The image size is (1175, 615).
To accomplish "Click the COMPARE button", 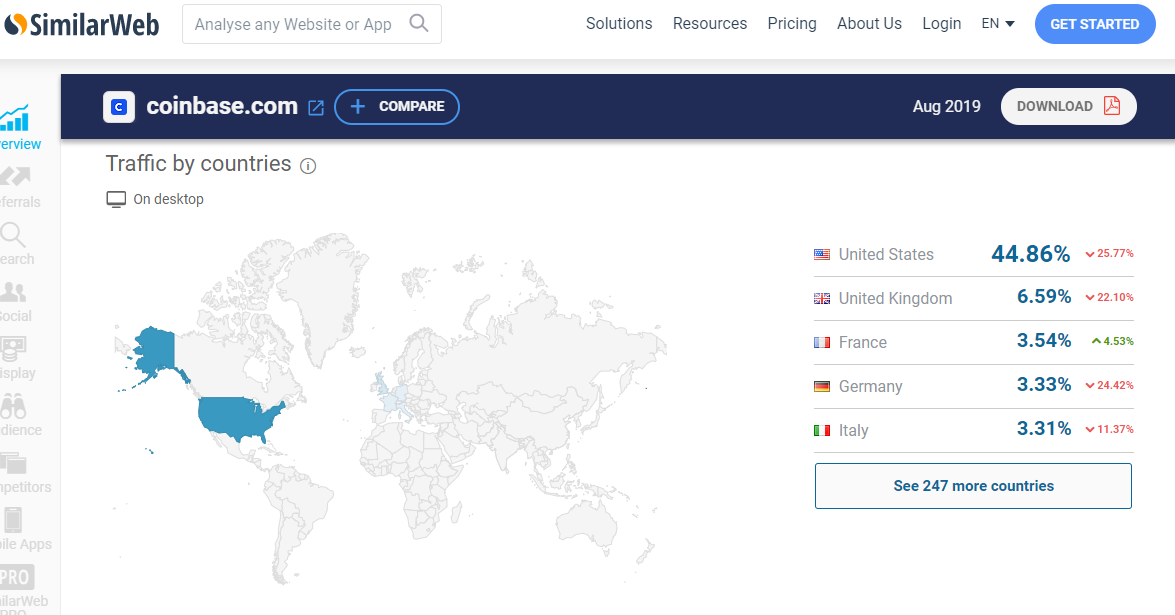I will click(x=396, y=106).
